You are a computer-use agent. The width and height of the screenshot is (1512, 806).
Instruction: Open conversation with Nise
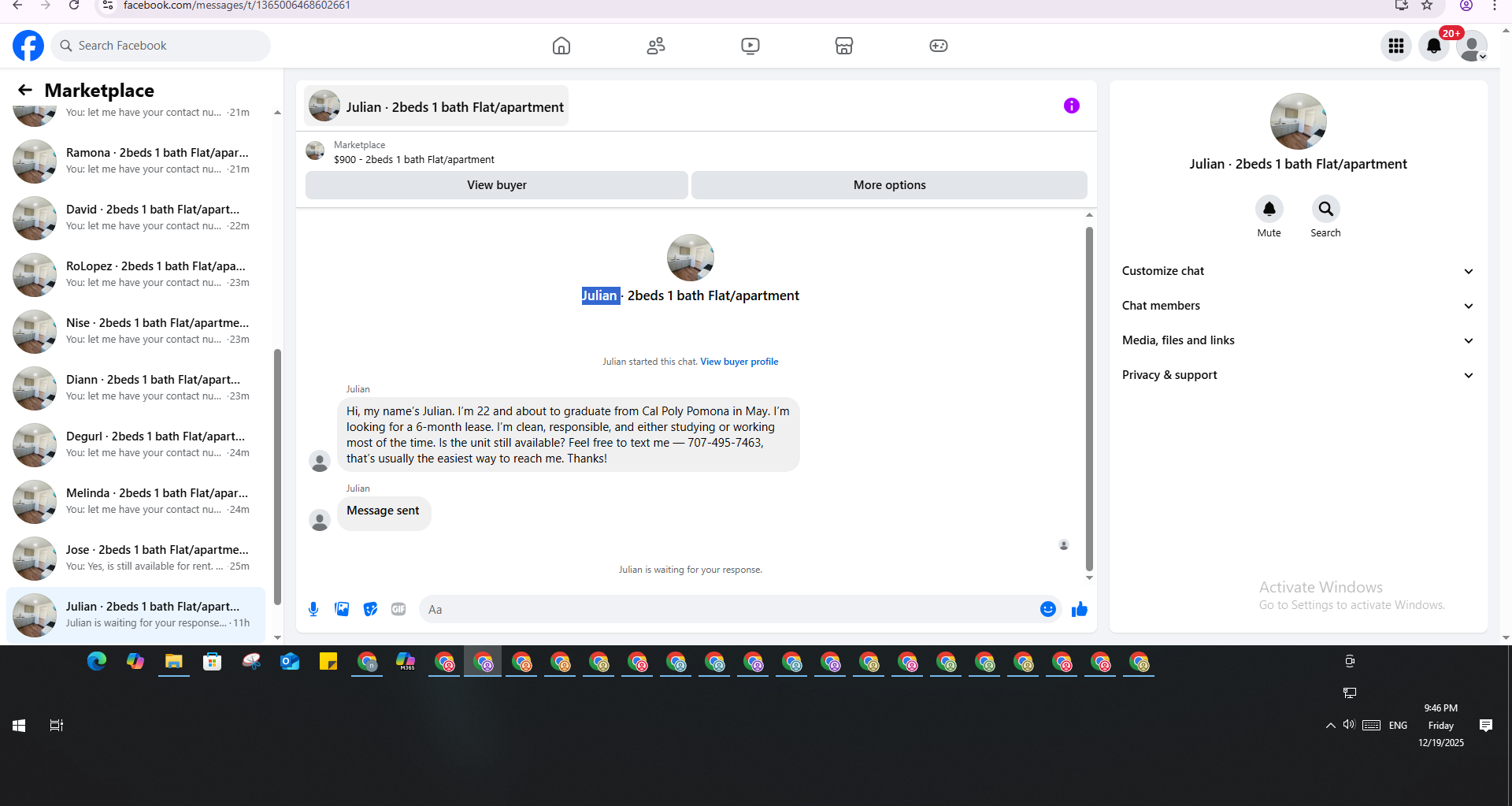(135, 331)
